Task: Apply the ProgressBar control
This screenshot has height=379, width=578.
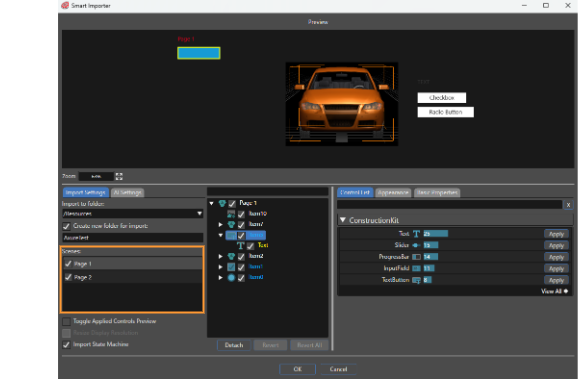Action: pos(556,257)
